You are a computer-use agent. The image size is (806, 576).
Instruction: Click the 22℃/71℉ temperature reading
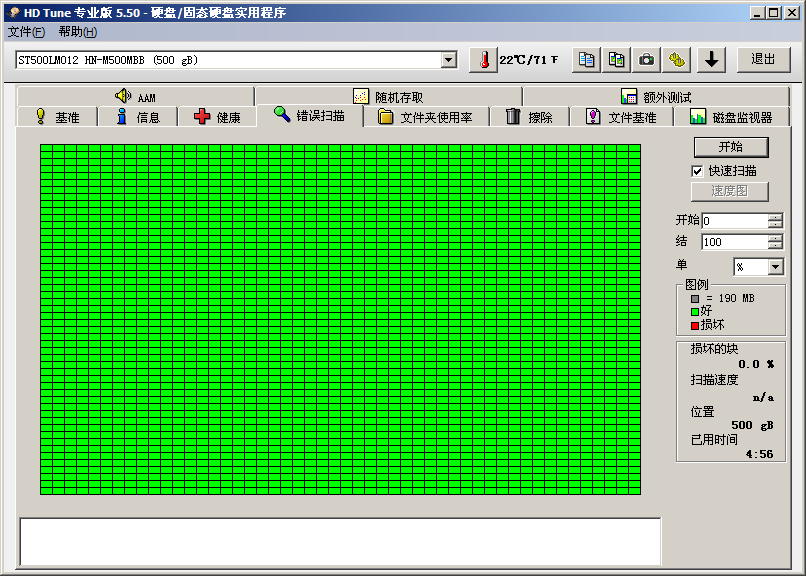(x=529, y=60)
